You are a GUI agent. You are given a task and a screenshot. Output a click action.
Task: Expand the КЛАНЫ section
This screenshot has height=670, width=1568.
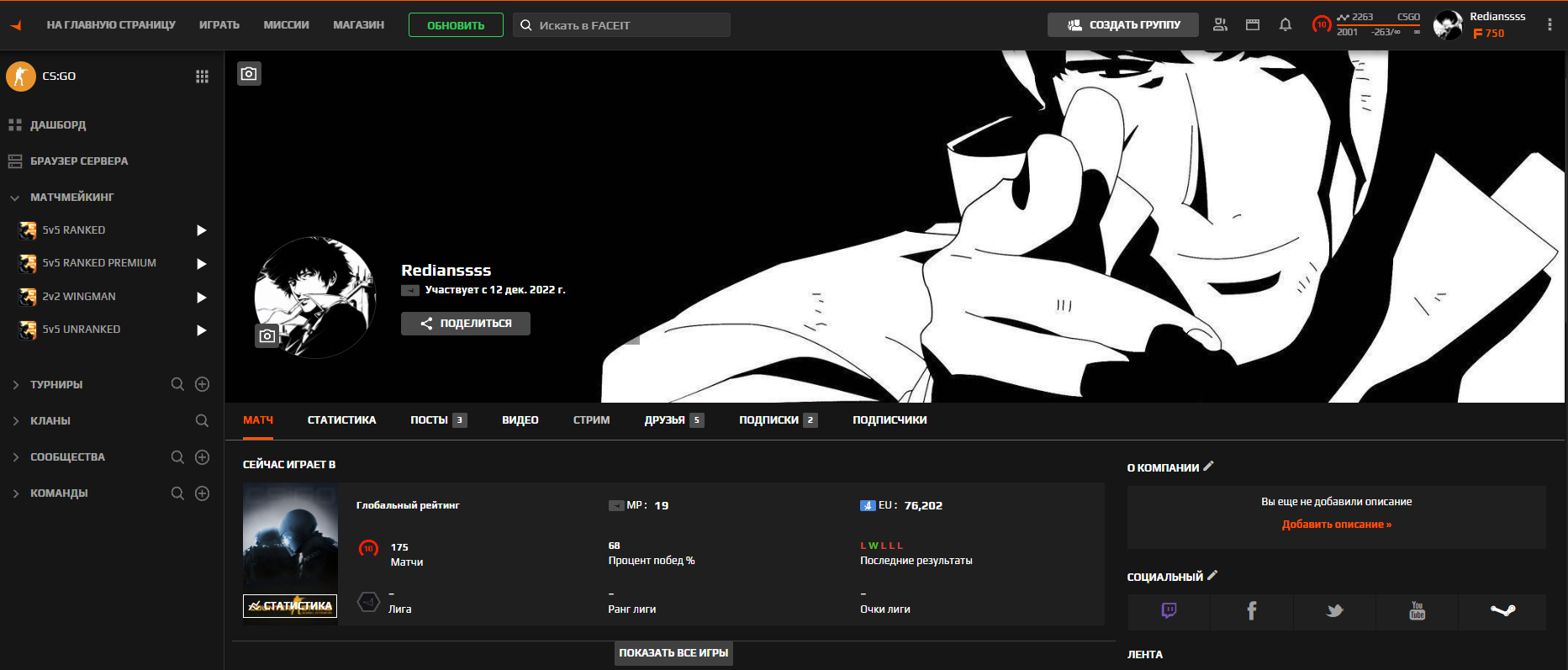pos(15,421)
